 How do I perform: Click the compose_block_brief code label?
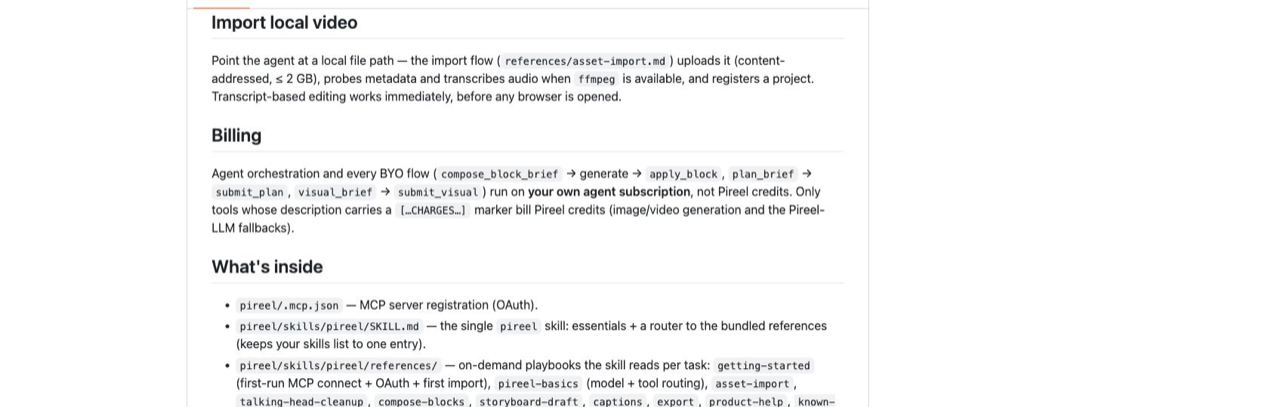(x=499, y=174)
